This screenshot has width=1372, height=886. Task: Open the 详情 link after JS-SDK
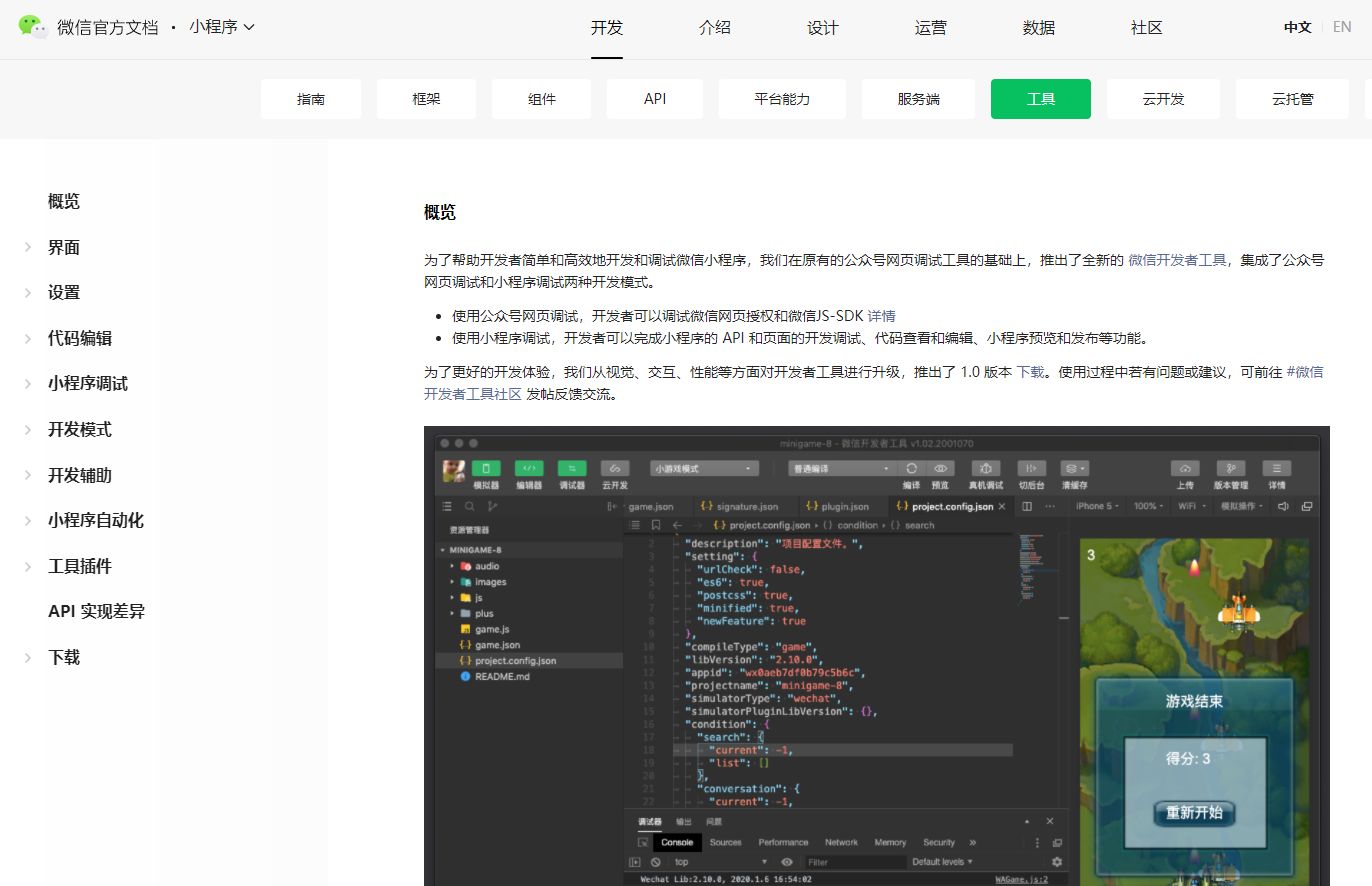tap(881, 316)
